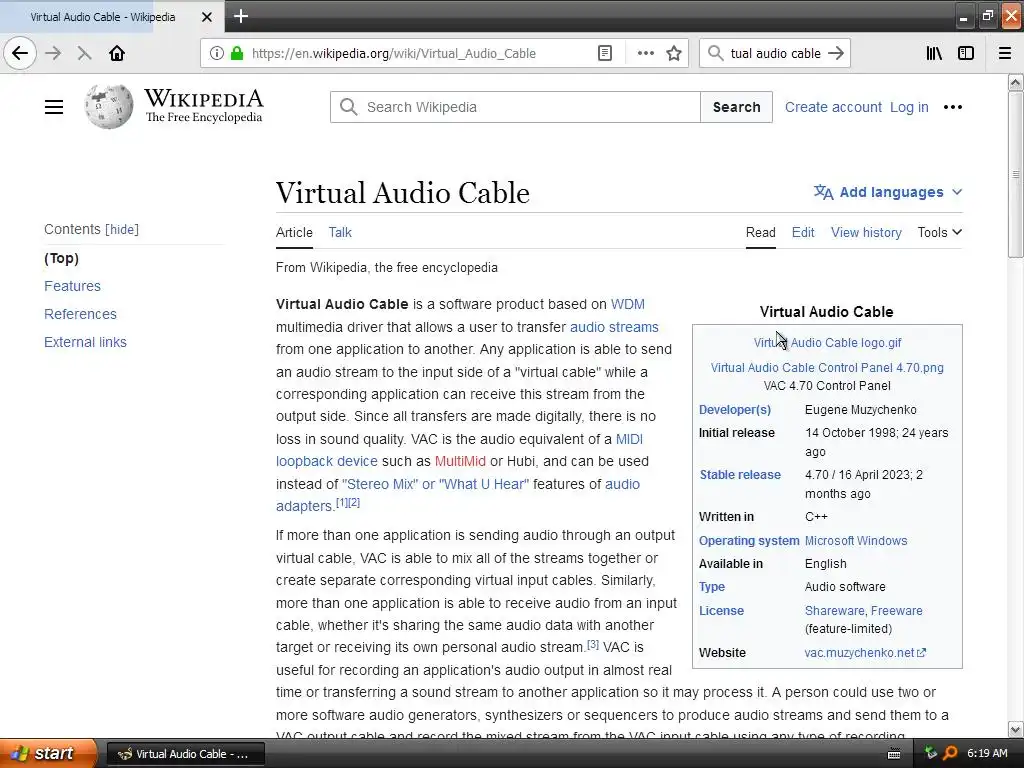
Task: Select the Read tab
Action: pos(760,232)
